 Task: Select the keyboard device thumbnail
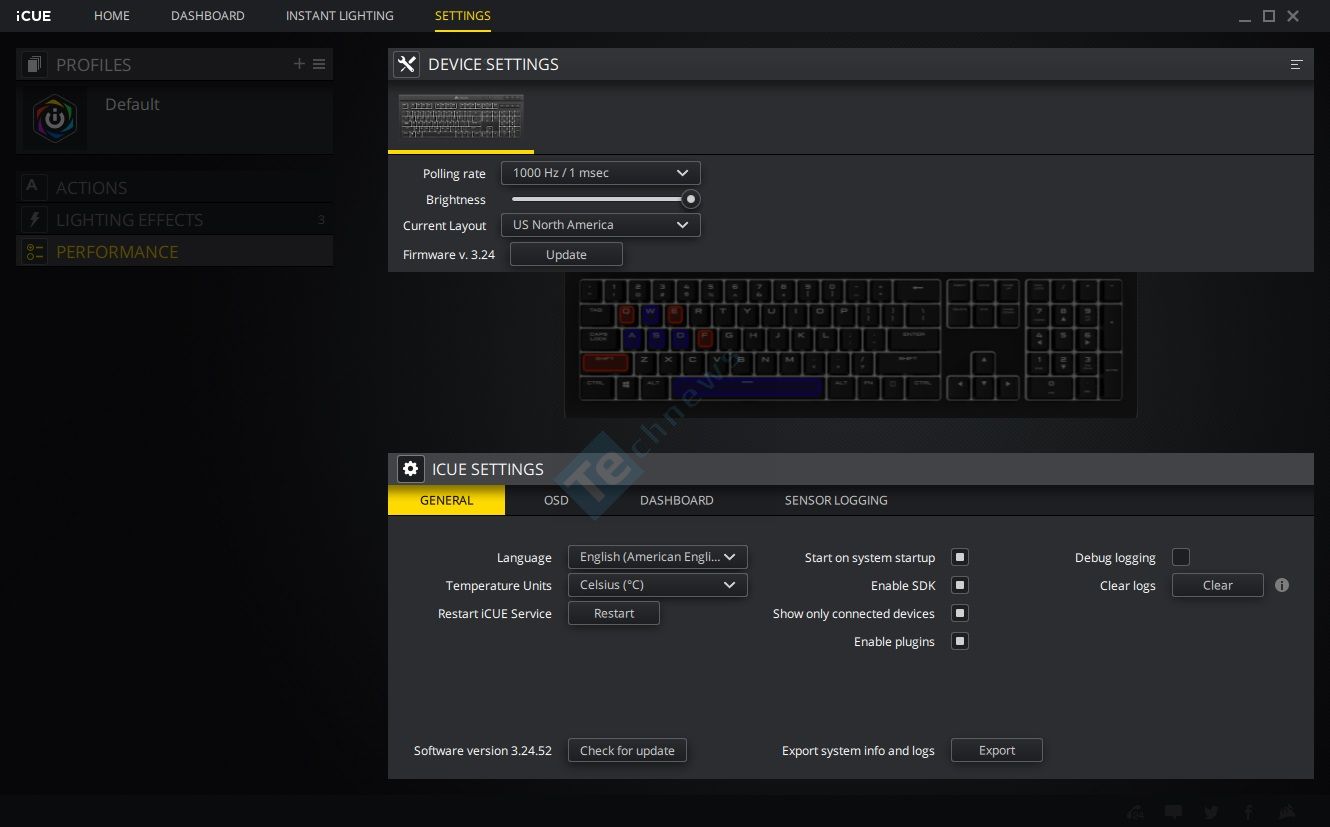[461, 119]
